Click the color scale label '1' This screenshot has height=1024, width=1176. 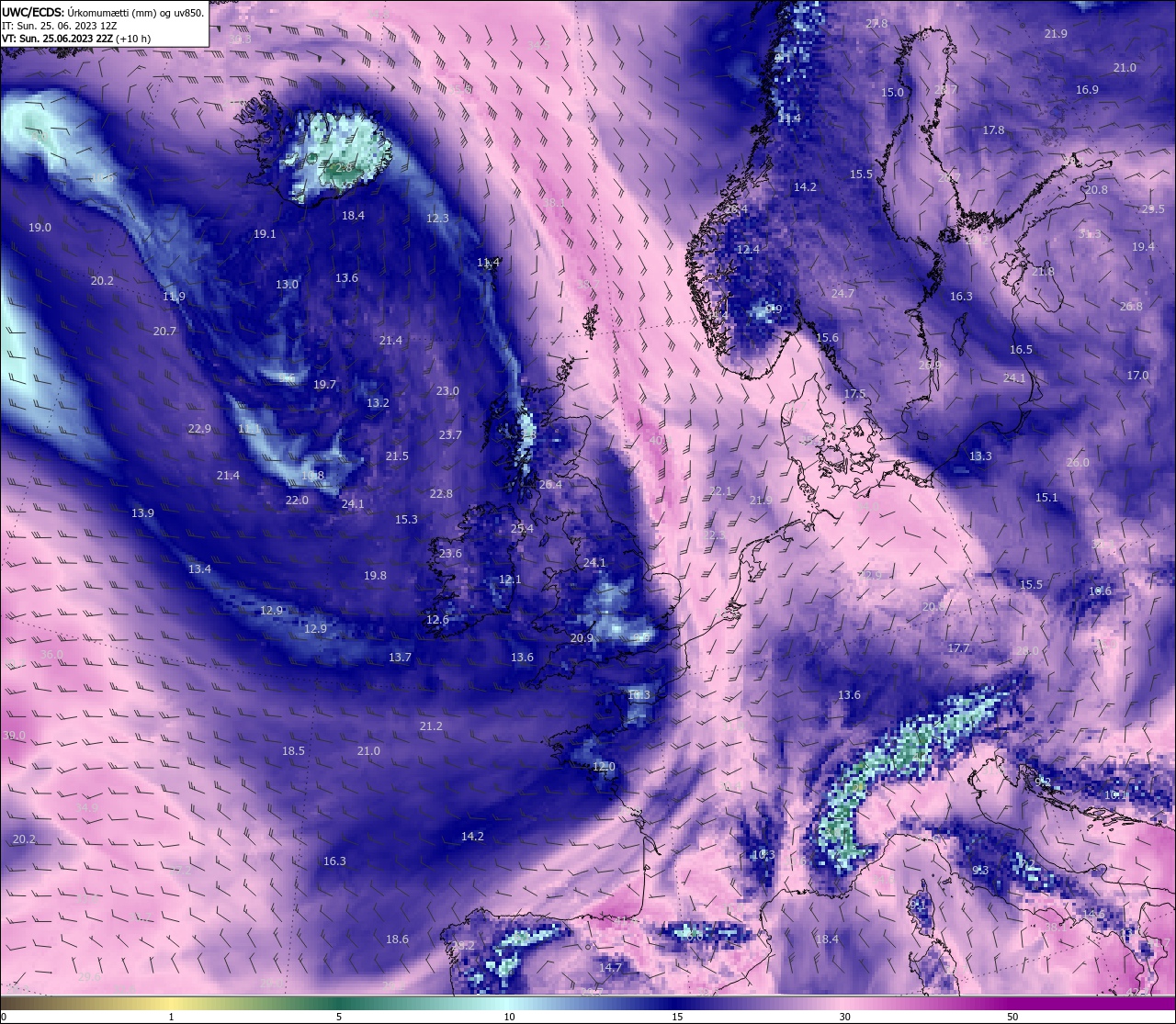[x=172, y=1017]
